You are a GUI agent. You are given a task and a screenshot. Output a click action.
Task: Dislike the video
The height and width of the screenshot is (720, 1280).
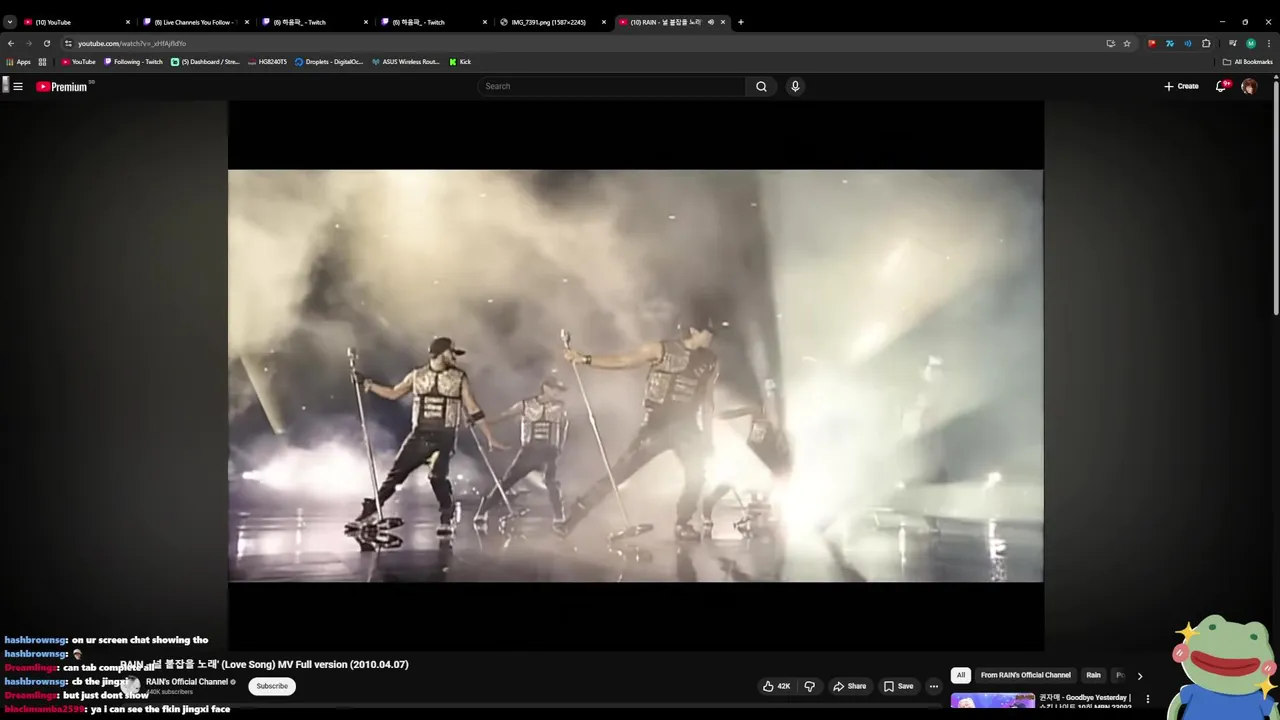tap(810, 686)
